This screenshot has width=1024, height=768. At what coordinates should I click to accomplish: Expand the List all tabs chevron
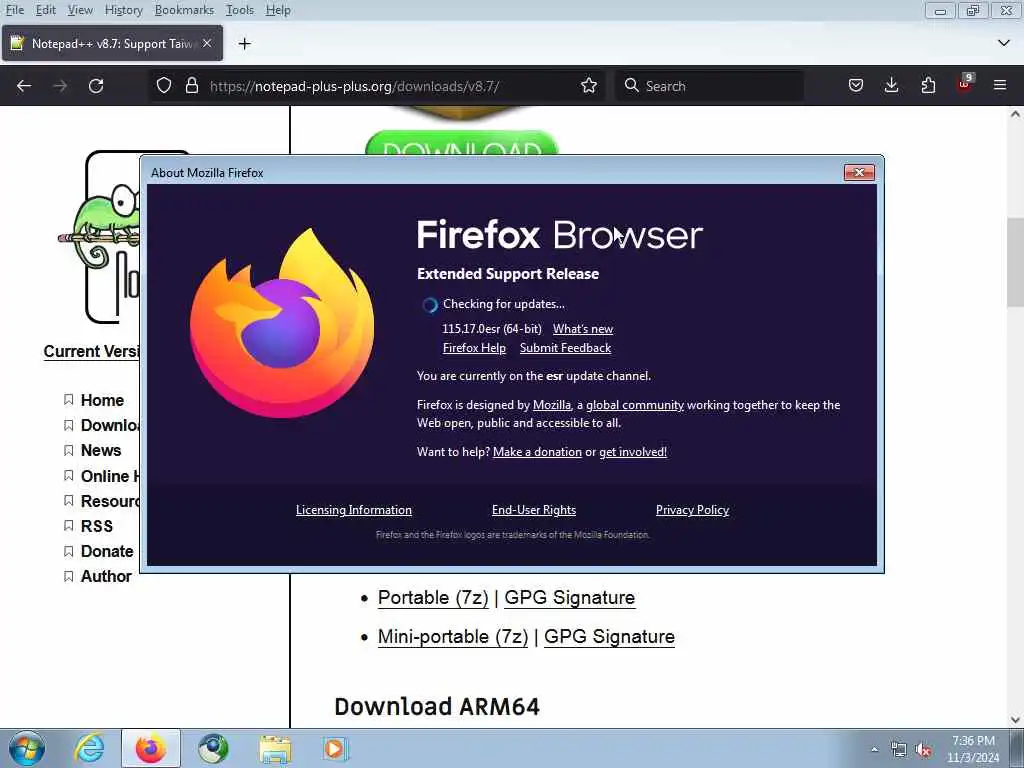coord(1004,43)
